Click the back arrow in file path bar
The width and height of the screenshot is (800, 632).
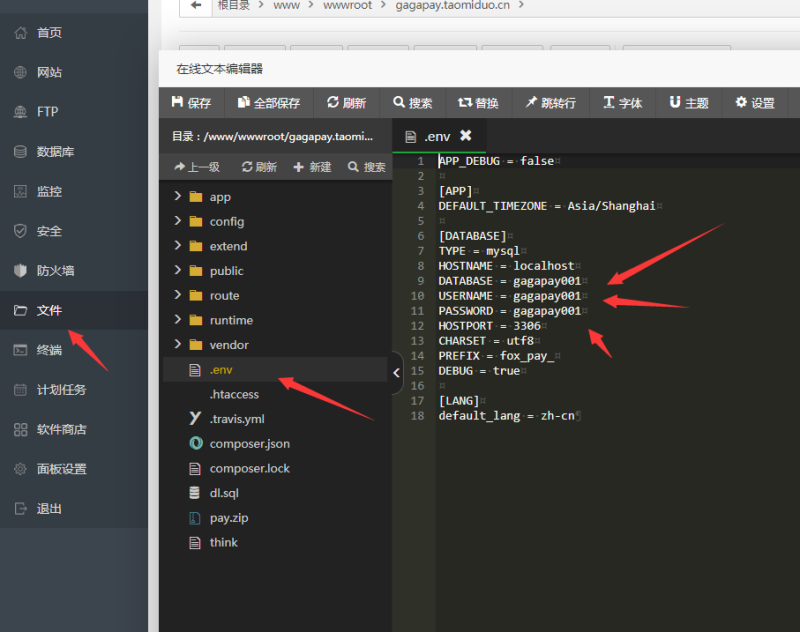tap(196, 6)
